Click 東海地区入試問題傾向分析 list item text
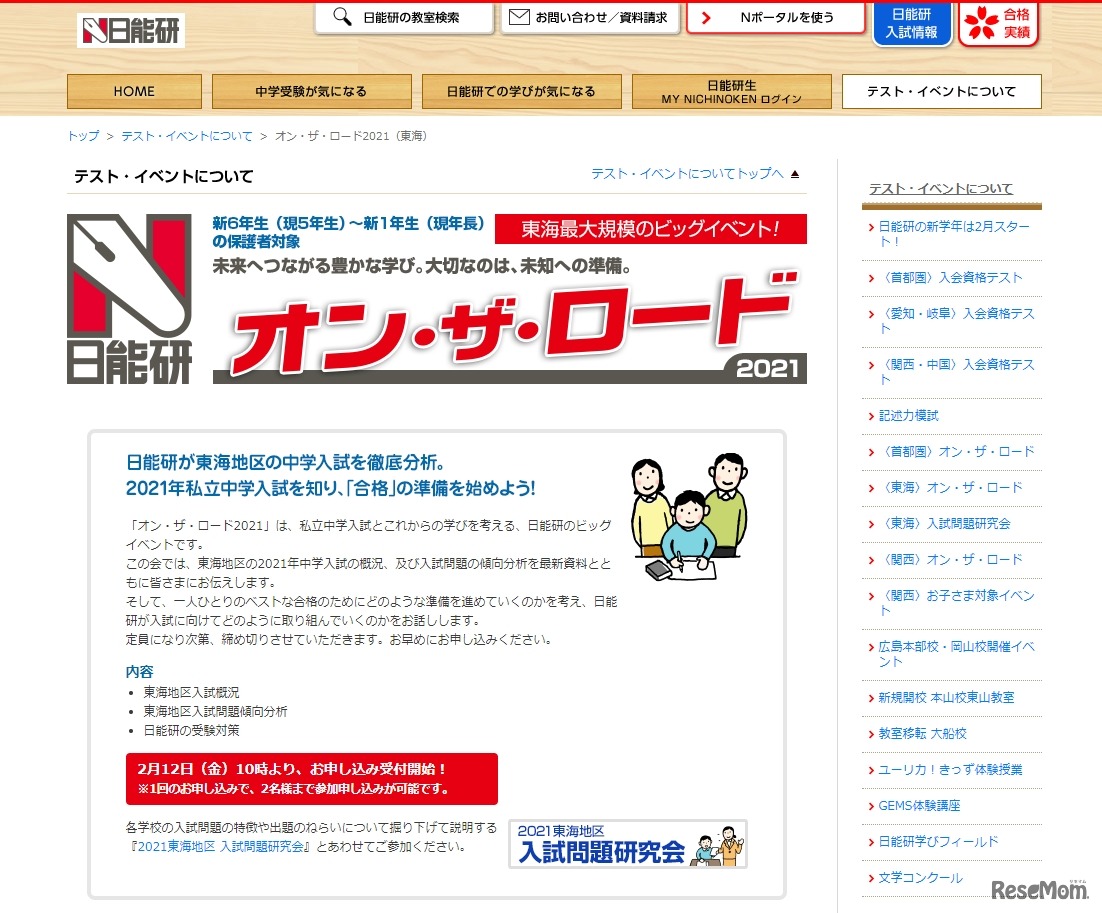Image resolution: width=1102 pixels, height=913 pixels. coord(215,711)
